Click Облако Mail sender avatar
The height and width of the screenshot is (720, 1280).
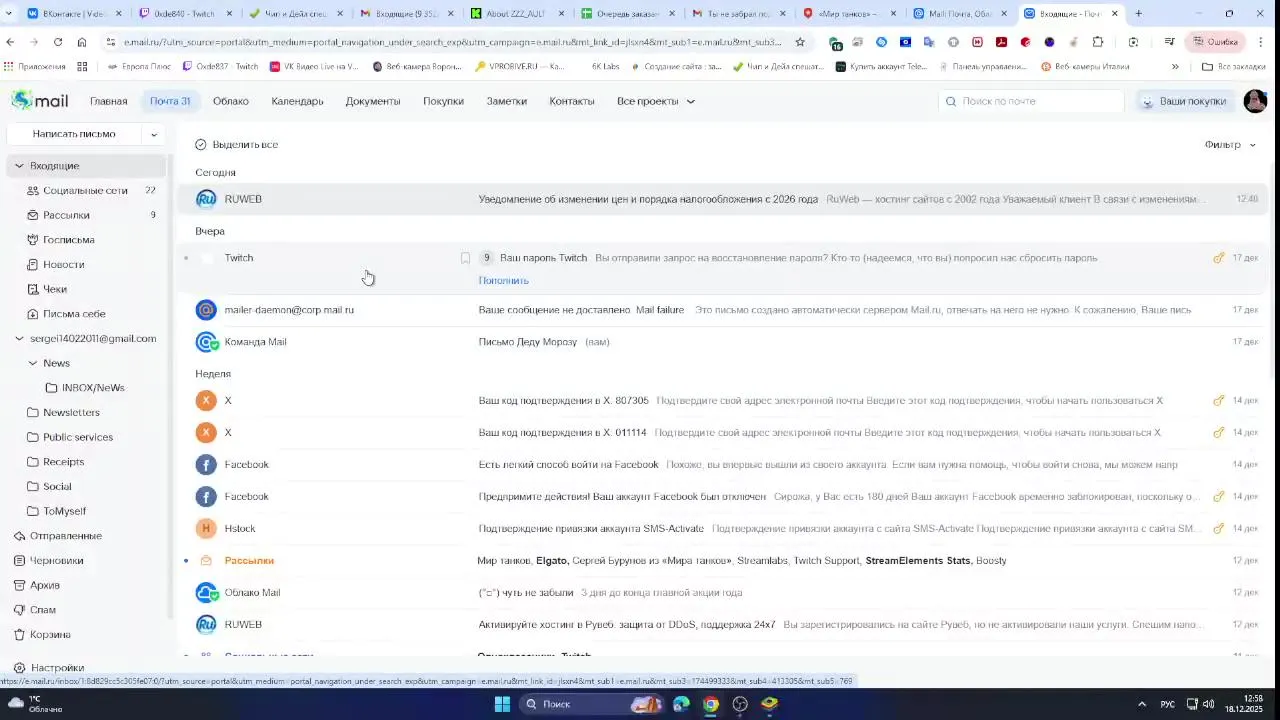pos(206,592)
